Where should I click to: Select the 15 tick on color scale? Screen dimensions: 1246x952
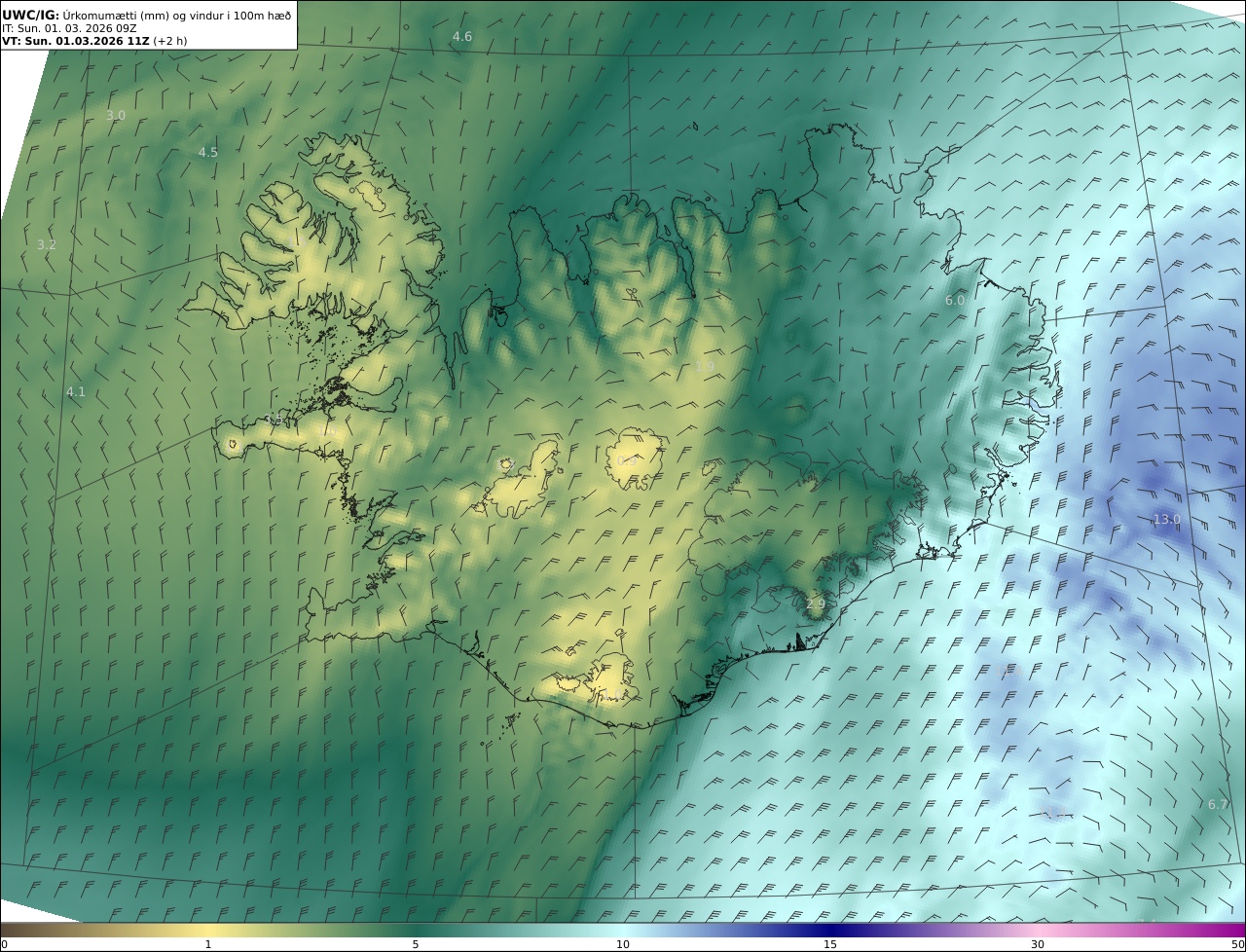(830, 944)
